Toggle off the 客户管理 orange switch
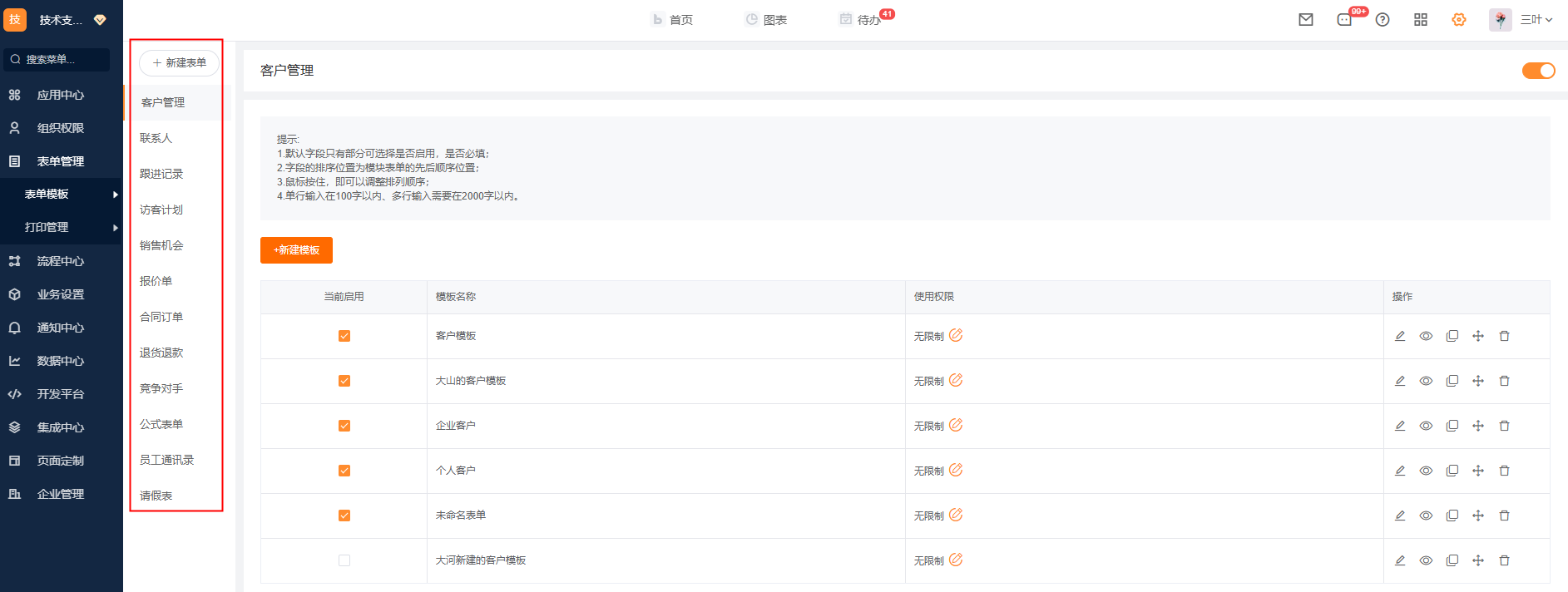 click(1538, 71)
